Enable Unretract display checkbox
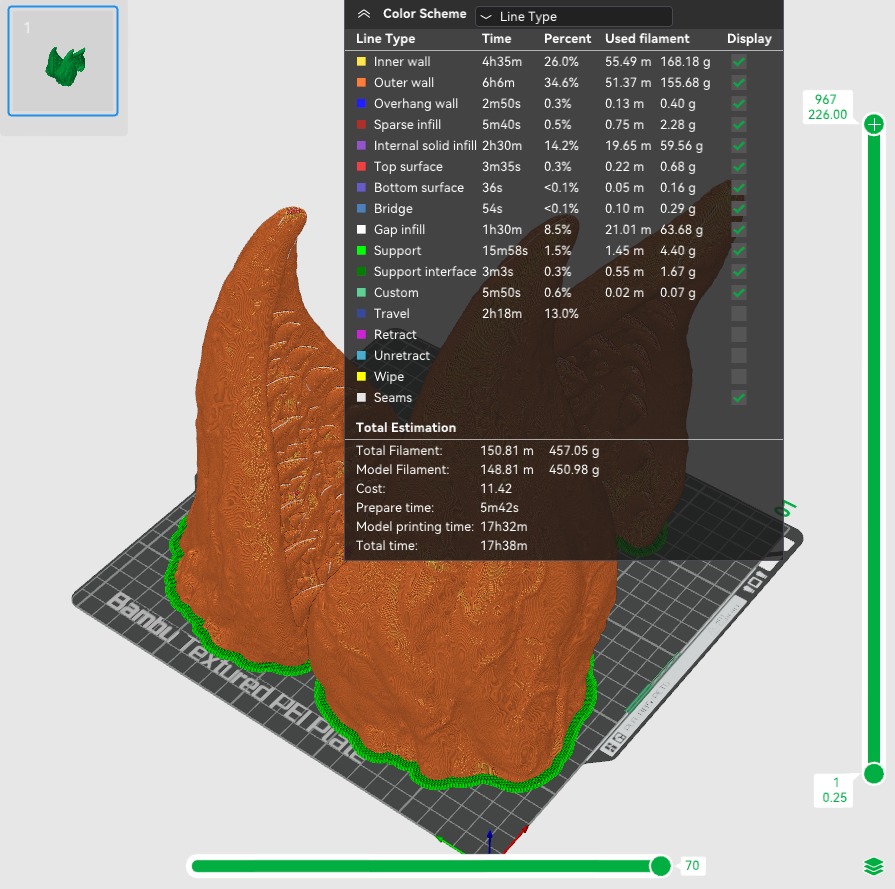895x889 pixels. click(x=739, y=356)
